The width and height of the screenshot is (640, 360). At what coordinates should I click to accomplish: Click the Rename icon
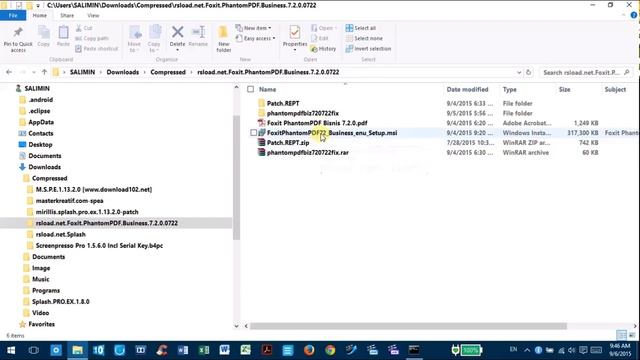[x=198, y=32]
